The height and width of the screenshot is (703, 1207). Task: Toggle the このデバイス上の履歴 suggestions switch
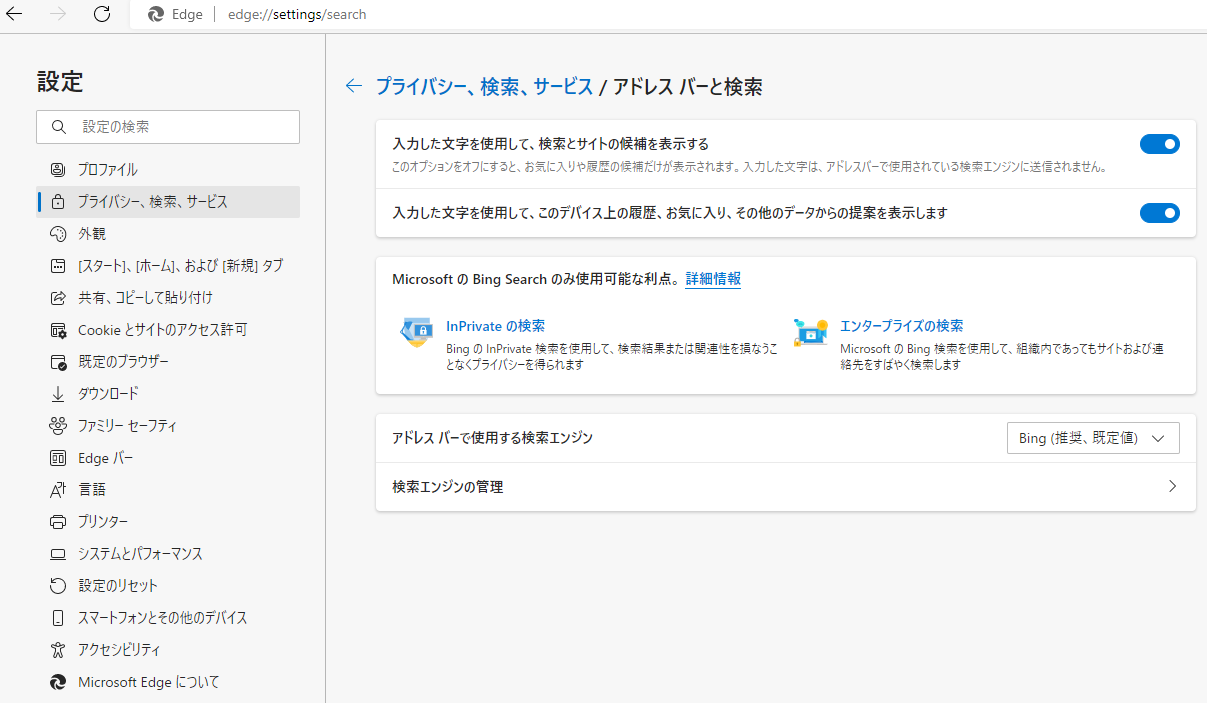1160,213
